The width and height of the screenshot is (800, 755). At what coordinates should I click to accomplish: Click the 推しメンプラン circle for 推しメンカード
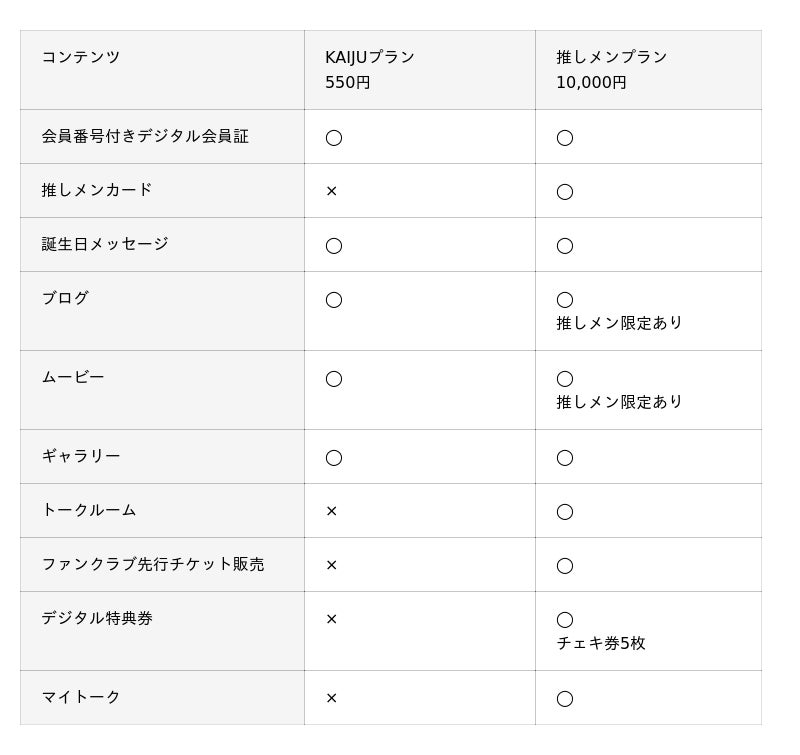[x=565, y=192]
